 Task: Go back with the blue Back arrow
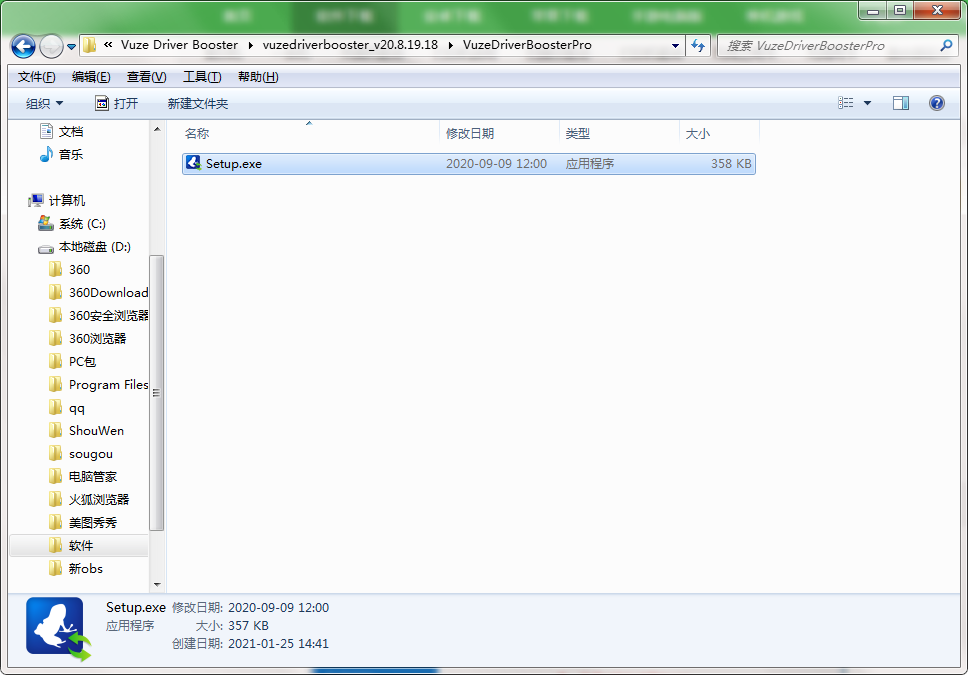tap(23, 46)
